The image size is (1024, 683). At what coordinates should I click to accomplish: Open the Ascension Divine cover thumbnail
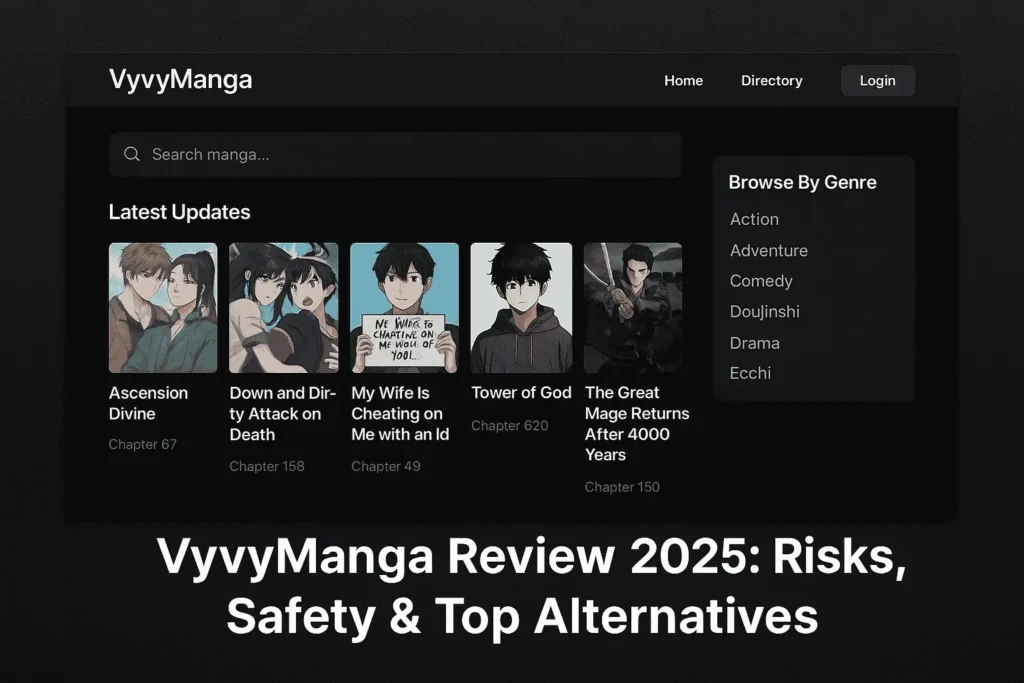(163, 307)
